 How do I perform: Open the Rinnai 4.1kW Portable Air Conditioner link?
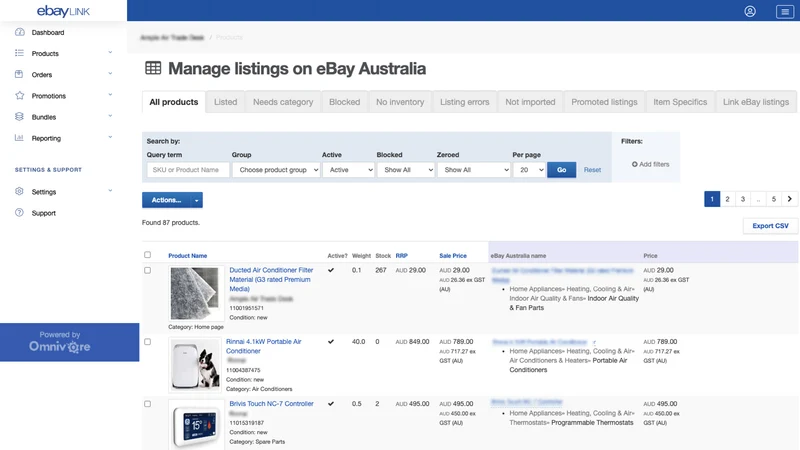264,346
